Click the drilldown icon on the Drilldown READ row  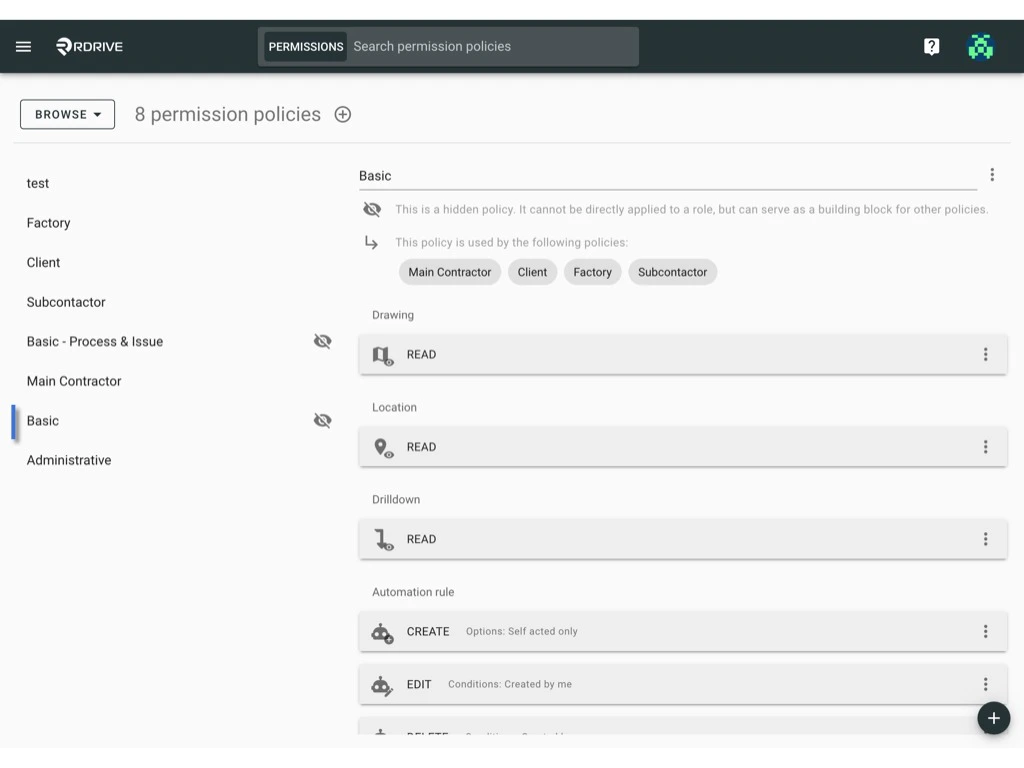[381, 539]
